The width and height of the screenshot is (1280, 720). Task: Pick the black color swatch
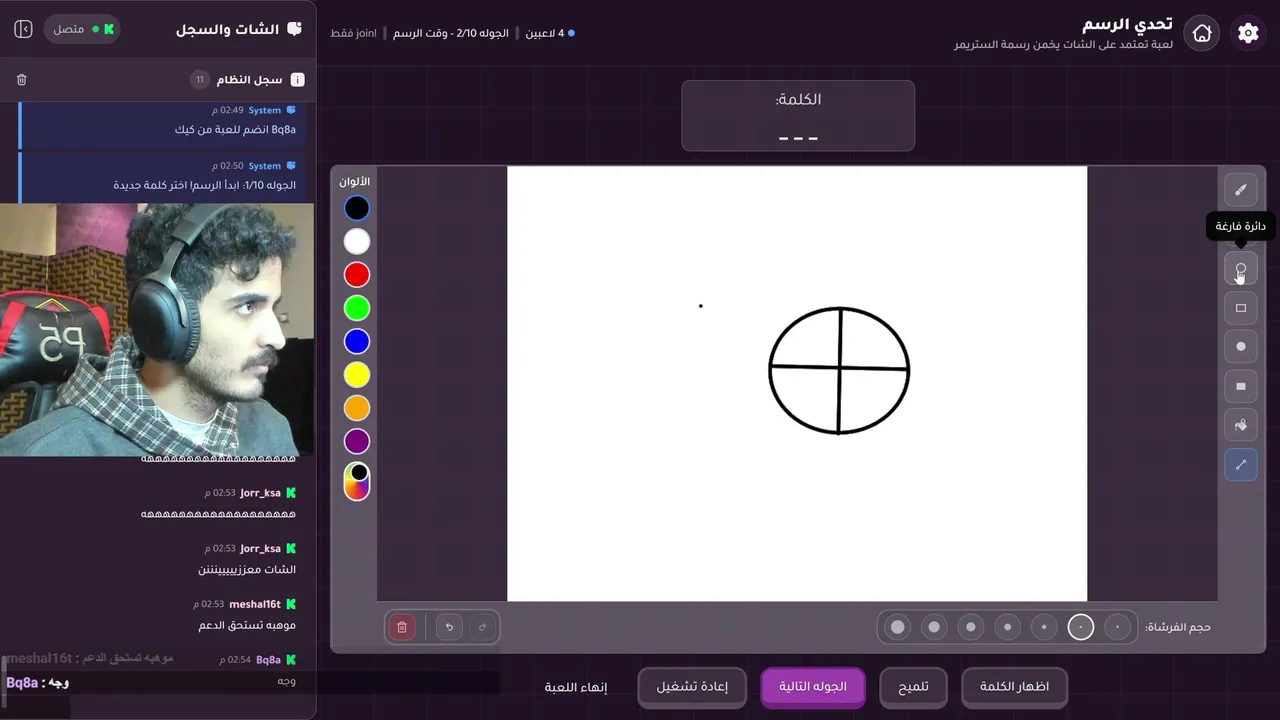357,208
